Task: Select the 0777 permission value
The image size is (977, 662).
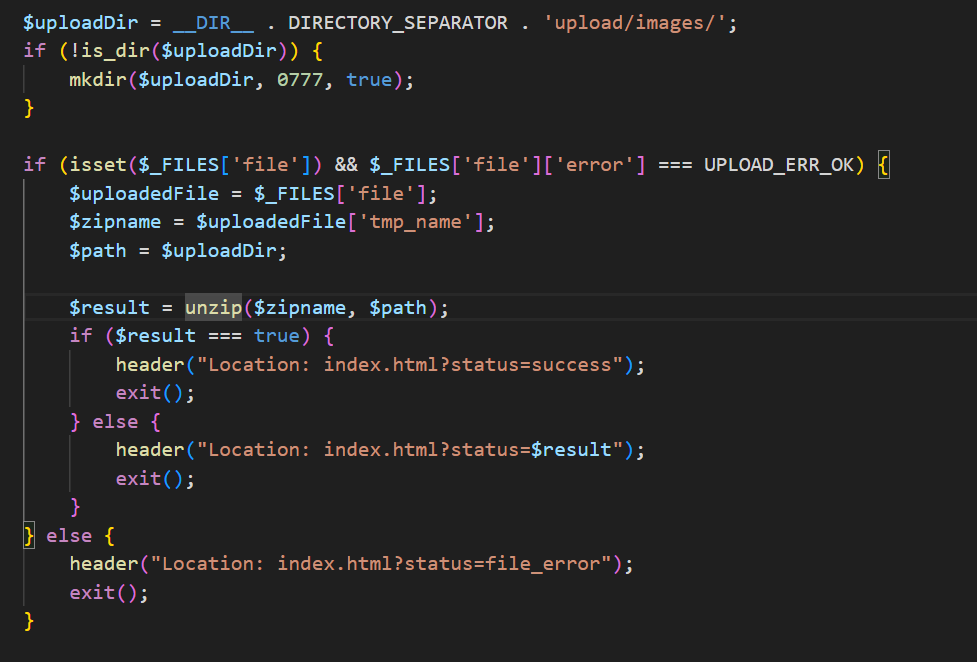Action: 300,80
